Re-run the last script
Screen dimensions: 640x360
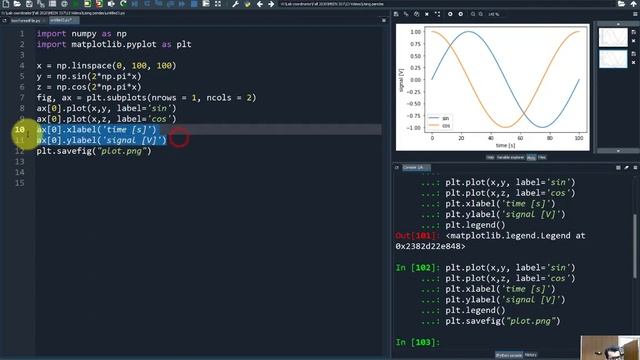[x=123, y=4]
